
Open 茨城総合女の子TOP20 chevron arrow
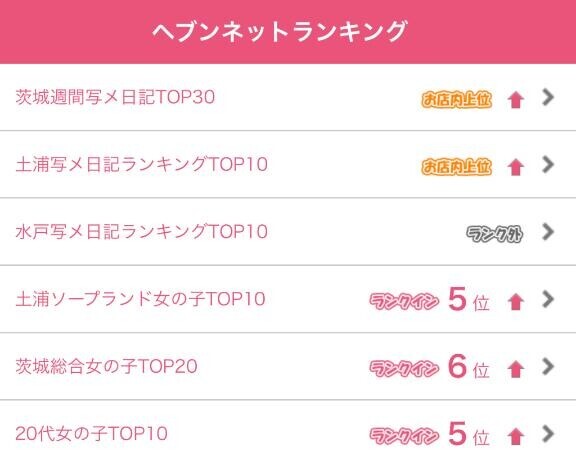[x=548, y=366]
